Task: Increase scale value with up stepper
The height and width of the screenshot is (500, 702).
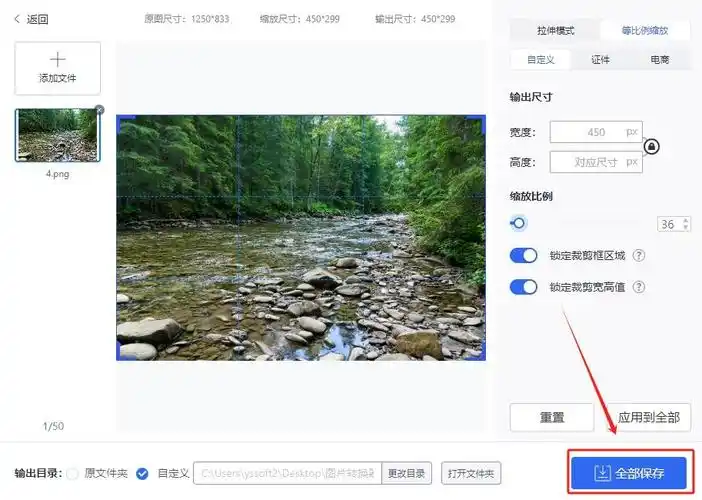Action: click(685, 220)
